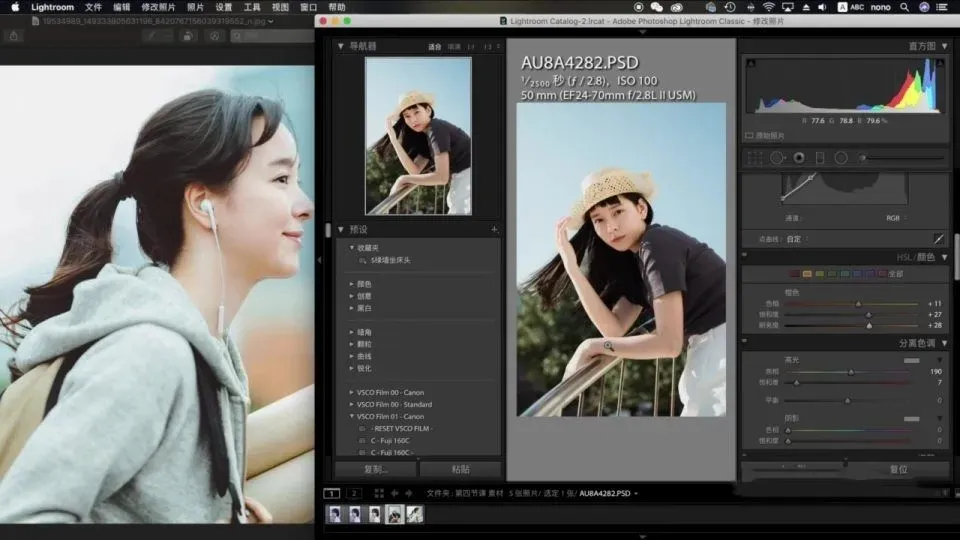Expand the 颜色 preset group
The height and width of the screenshot is (540, 960).
point(352,284)
